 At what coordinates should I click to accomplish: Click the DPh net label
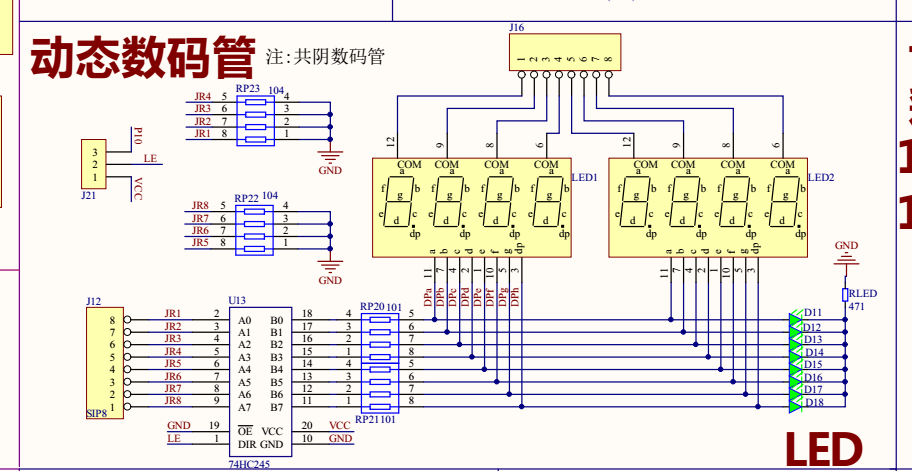click(x=515, y=296)
